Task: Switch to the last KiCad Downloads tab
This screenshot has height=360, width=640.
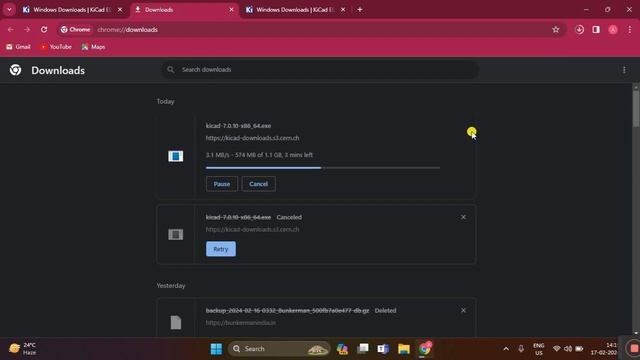Action: click(x=297, y=9)
